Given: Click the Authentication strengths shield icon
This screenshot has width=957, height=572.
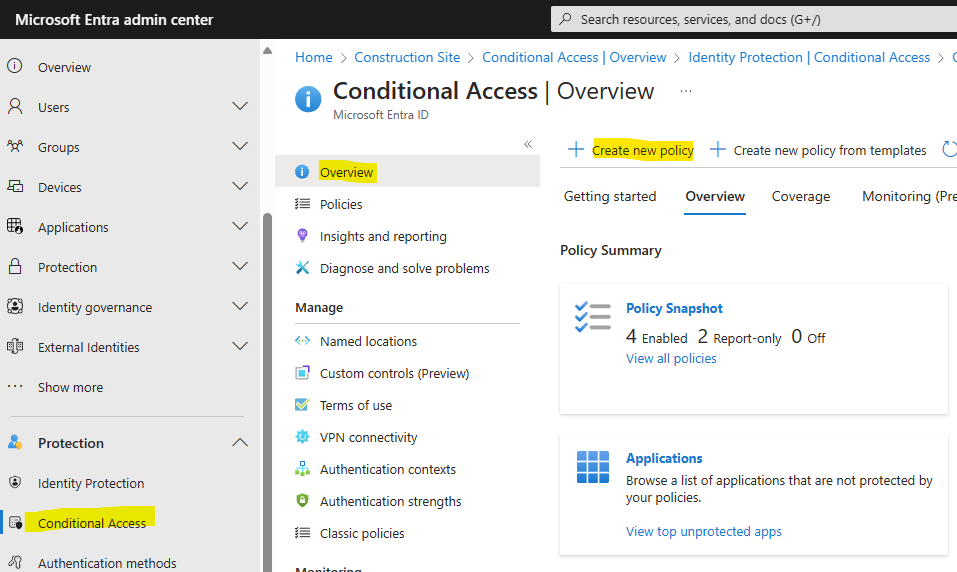Looking at the screenshot, I should [302, 501].
